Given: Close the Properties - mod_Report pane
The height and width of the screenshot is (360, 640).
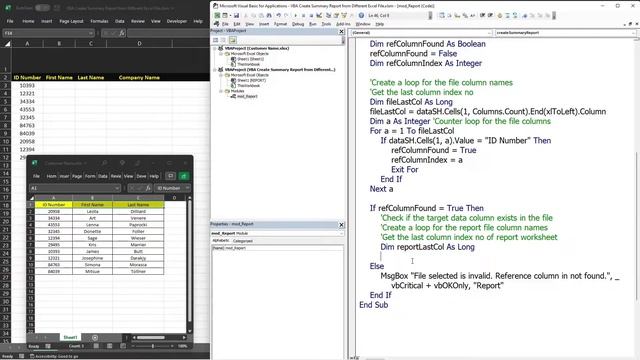Looking at the screenshot, I should [x=342, y=225].
